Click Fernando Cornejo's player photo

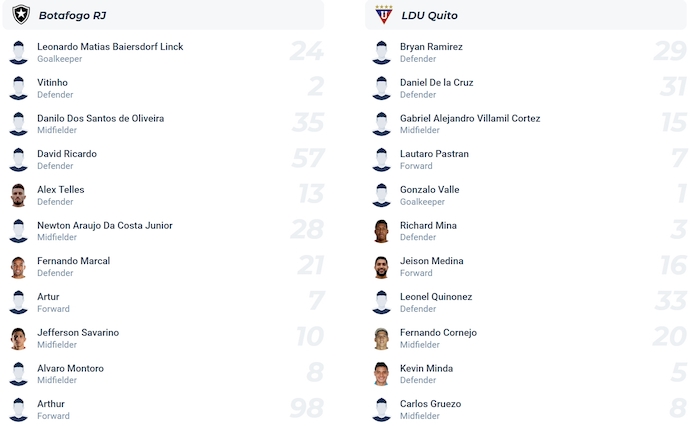coord(381,338)
